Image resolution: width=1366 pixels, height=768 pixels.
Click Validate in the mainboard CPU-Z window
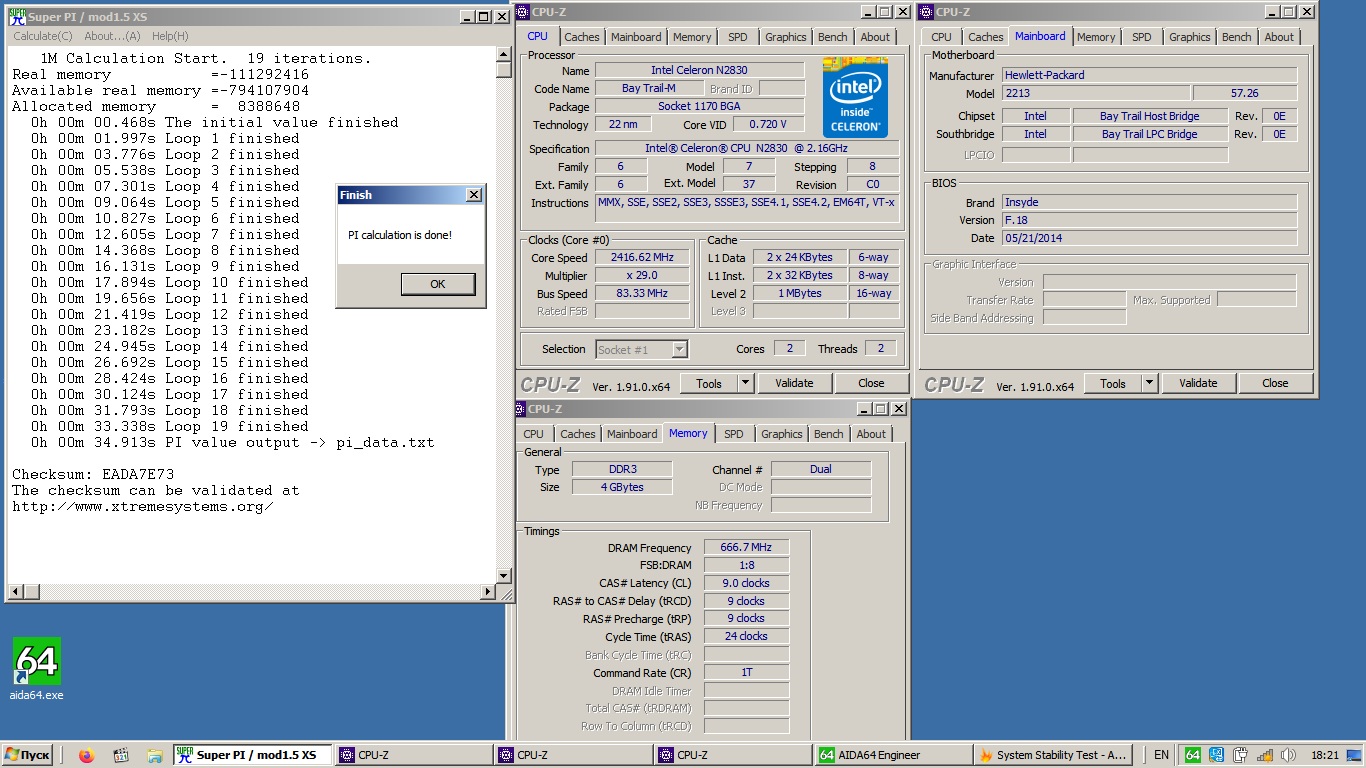1198,383
